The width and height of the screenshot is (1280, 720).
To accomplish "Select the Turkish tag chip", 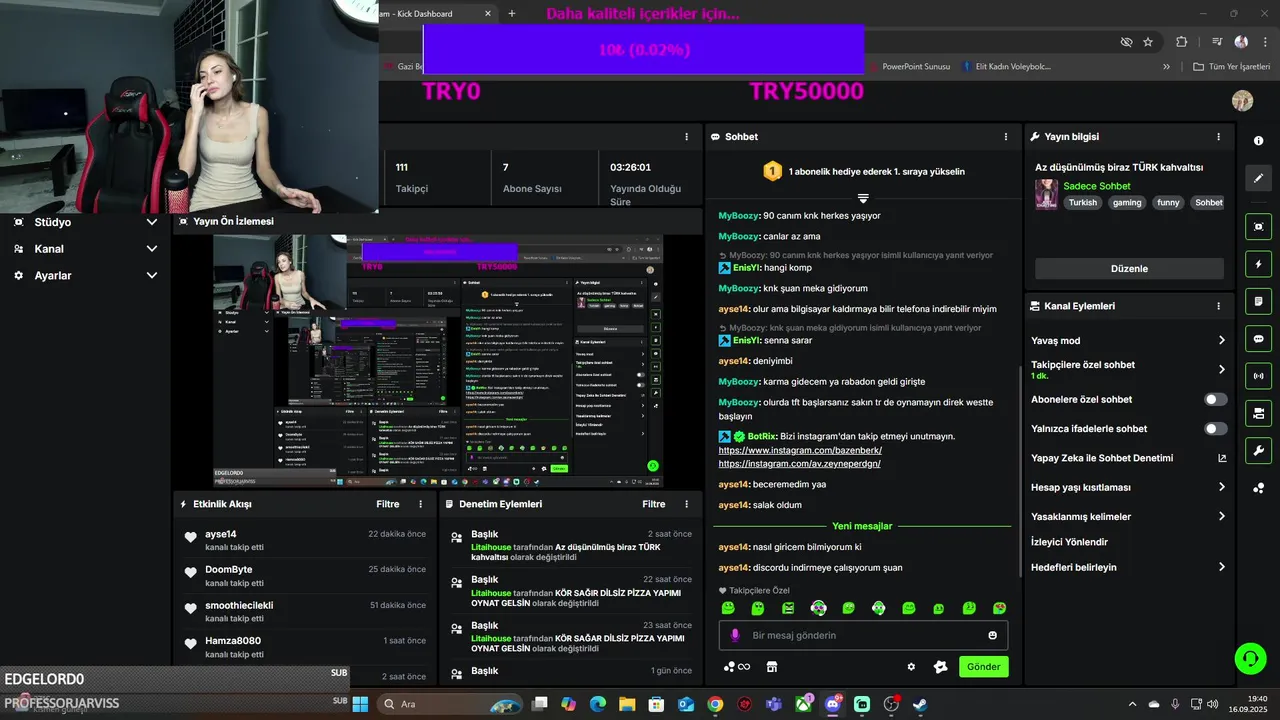I will click(1082, 202).
